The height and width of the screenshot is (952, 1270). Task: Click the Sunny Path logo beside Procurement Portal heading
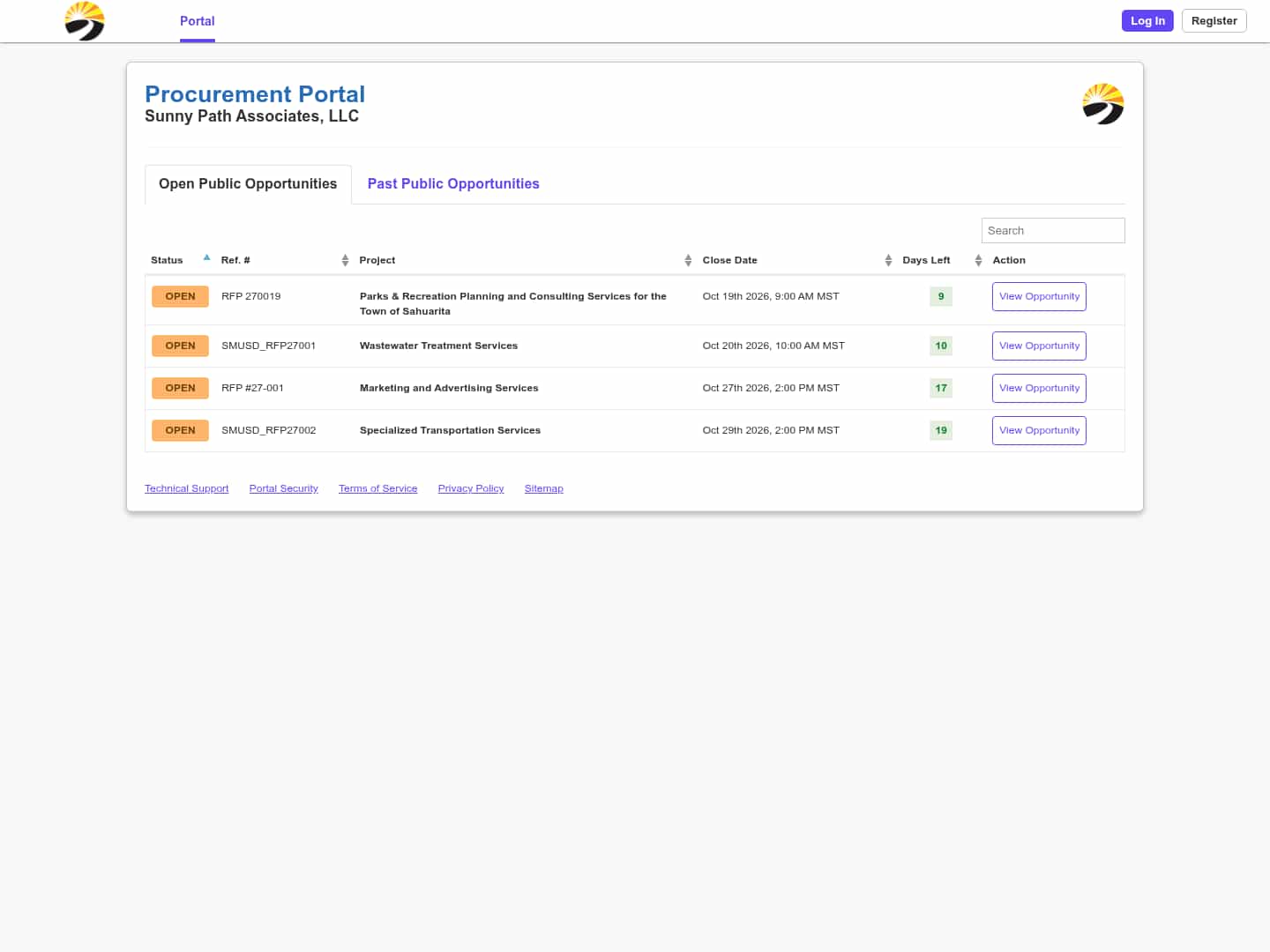[x=1103, y=104]
